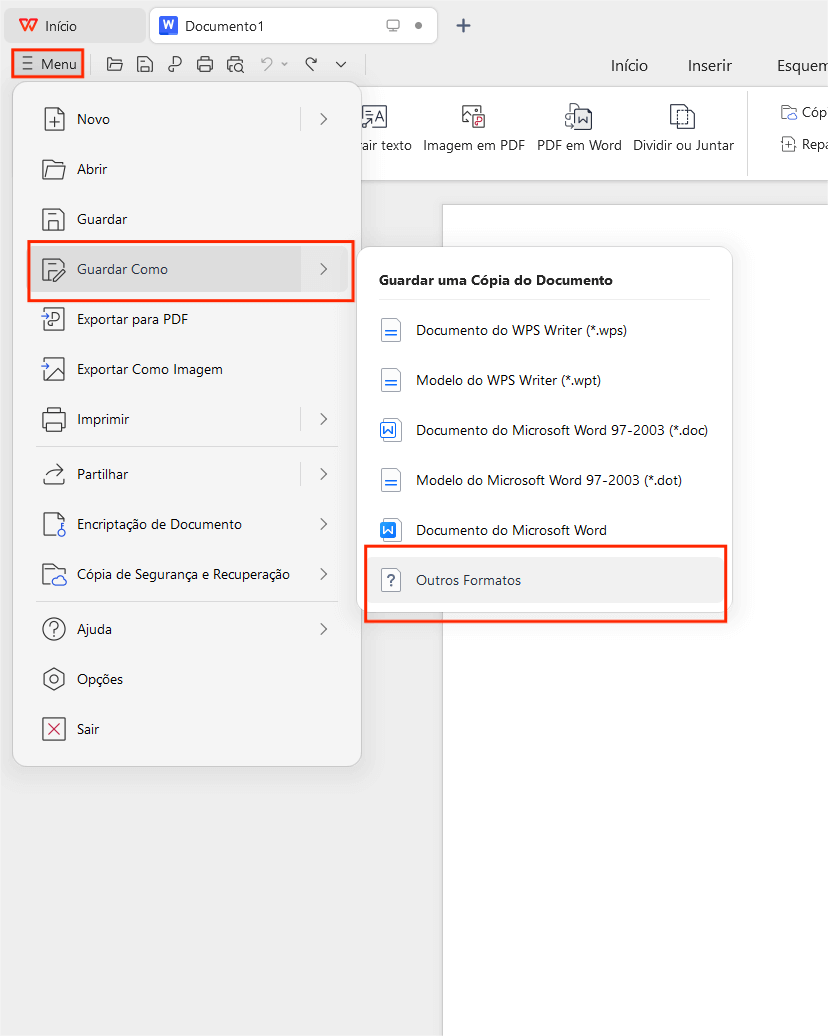Image resolution: width=828 pixels, height=1036 pixels.
Task: Click the undo arrow icon
Action: pyautogui.click(x=266, y=63)
